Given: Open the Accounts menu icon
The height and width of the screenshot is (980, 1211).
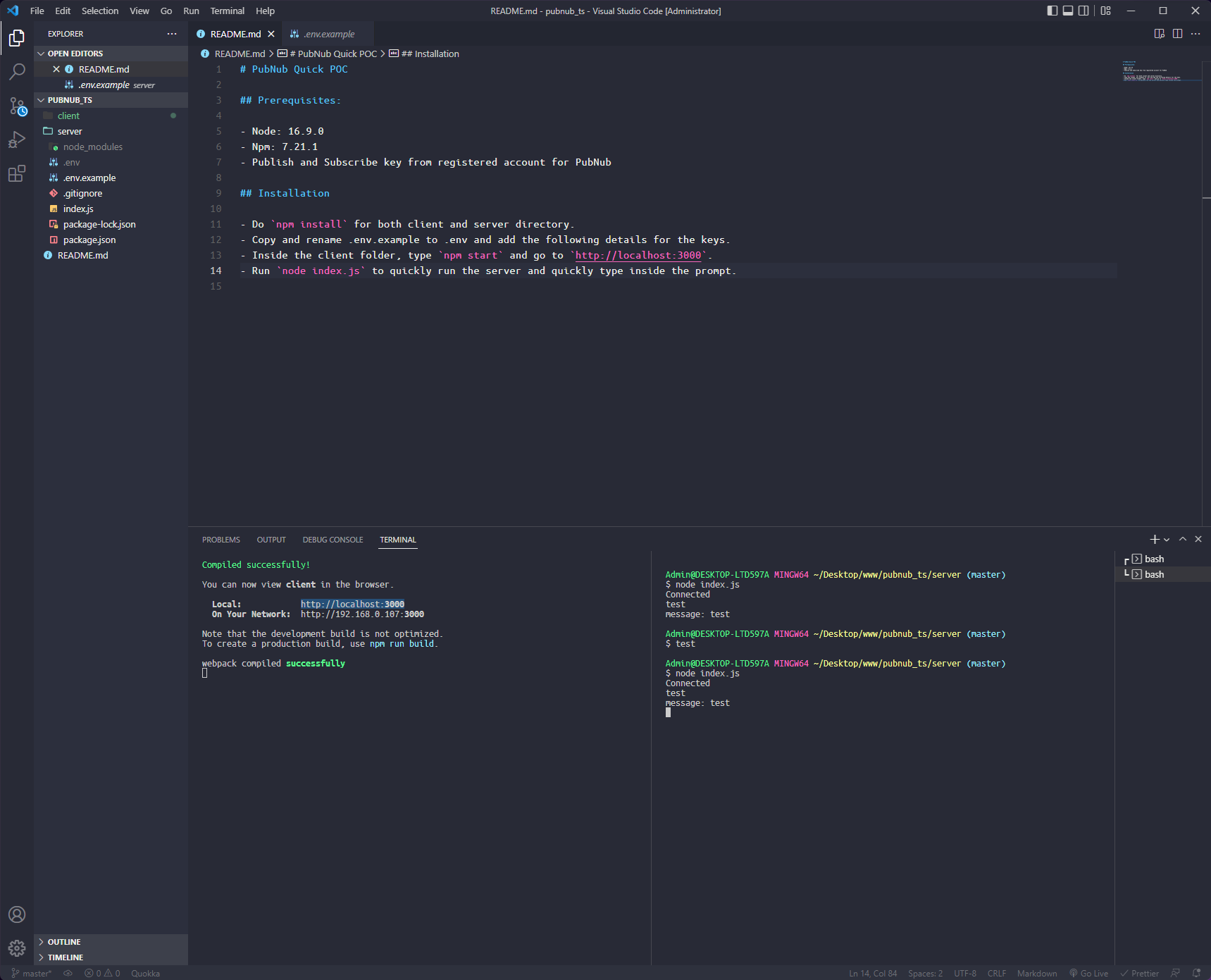Looking at the screenshot, I should tap(17, 914).
